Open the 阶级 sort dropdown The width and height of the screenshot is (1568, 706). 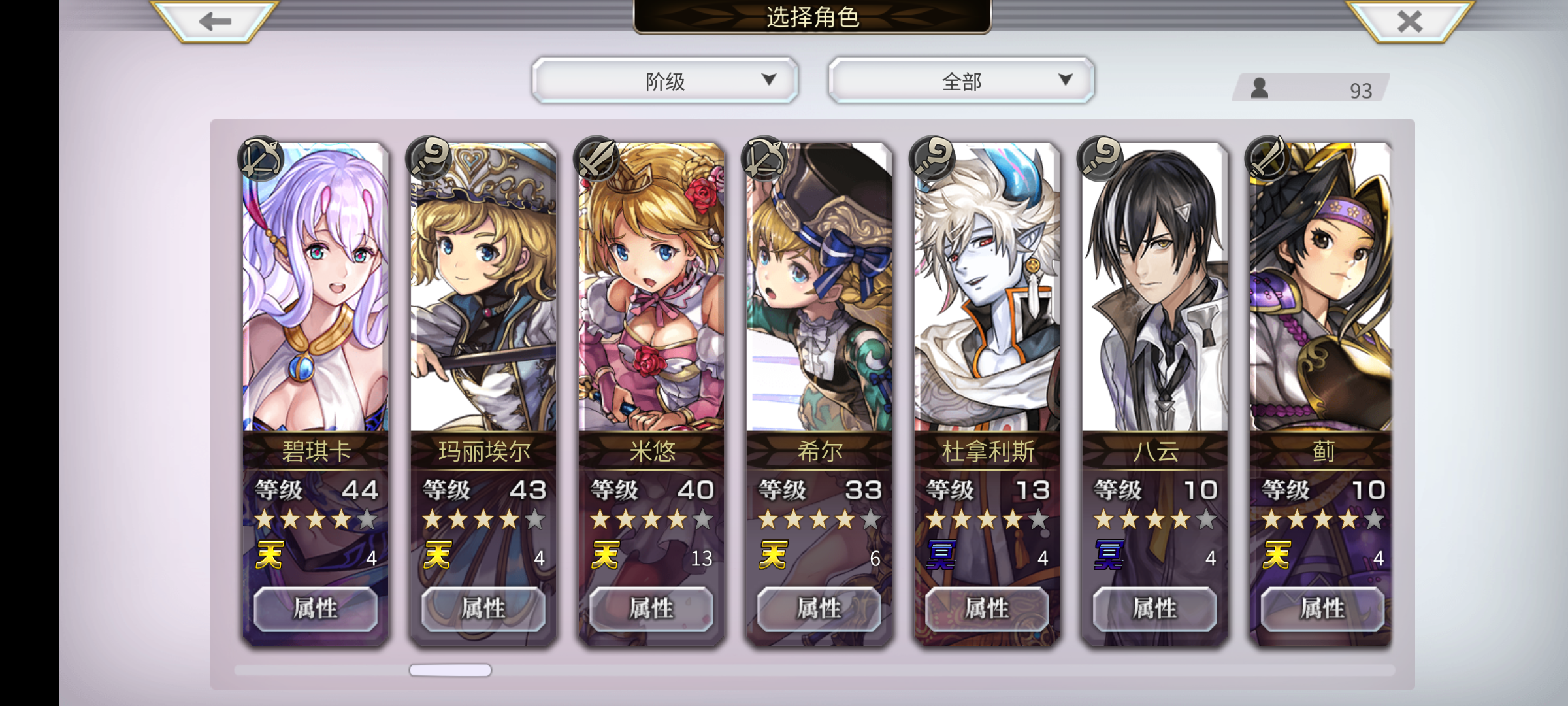pyautogui.click(x=665, y=80)
